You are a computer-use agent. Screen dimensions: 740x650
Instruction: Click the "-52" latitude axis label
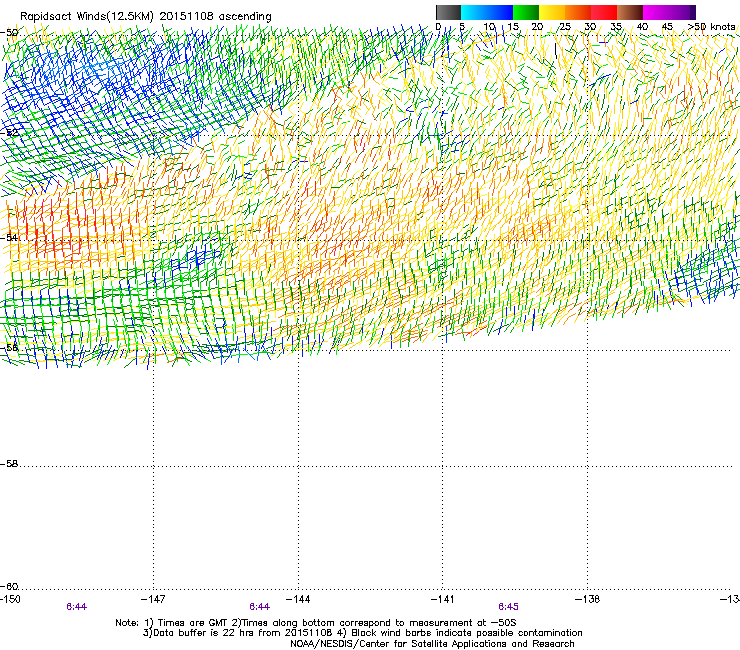pos(9,133)
